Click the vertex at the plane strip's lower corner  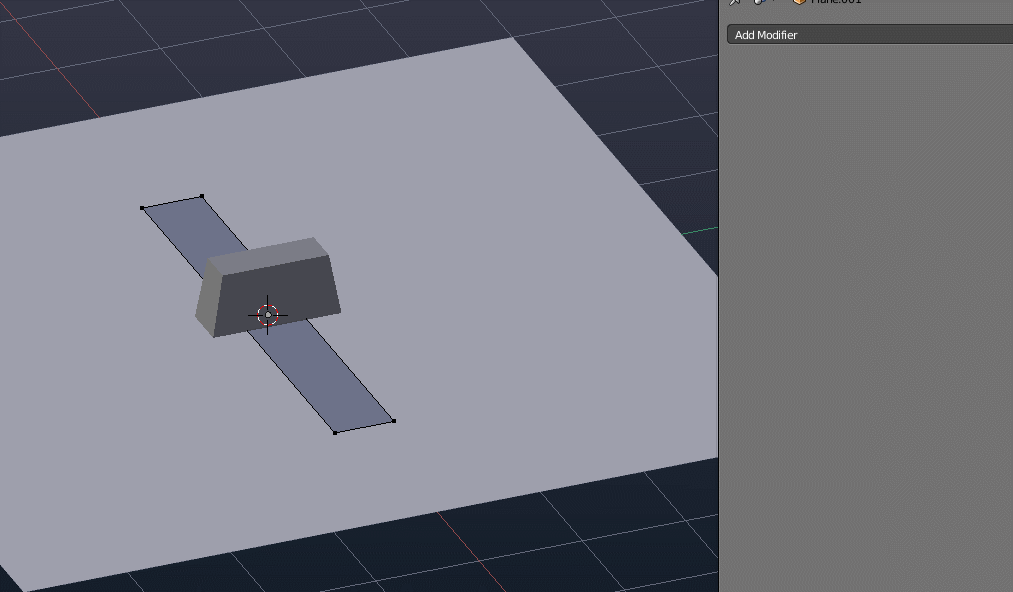334,432
